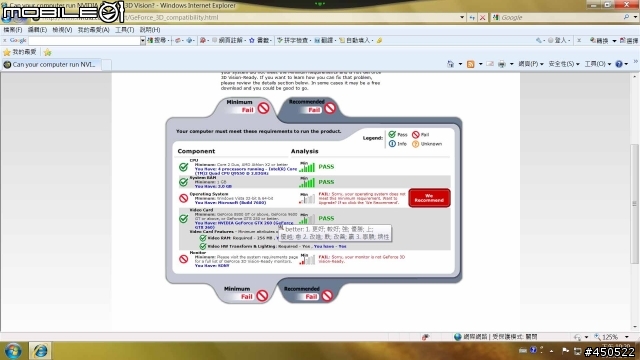640x360 pixels.
Task: Open the Print dropdown arrow
Action: point(511,64)
